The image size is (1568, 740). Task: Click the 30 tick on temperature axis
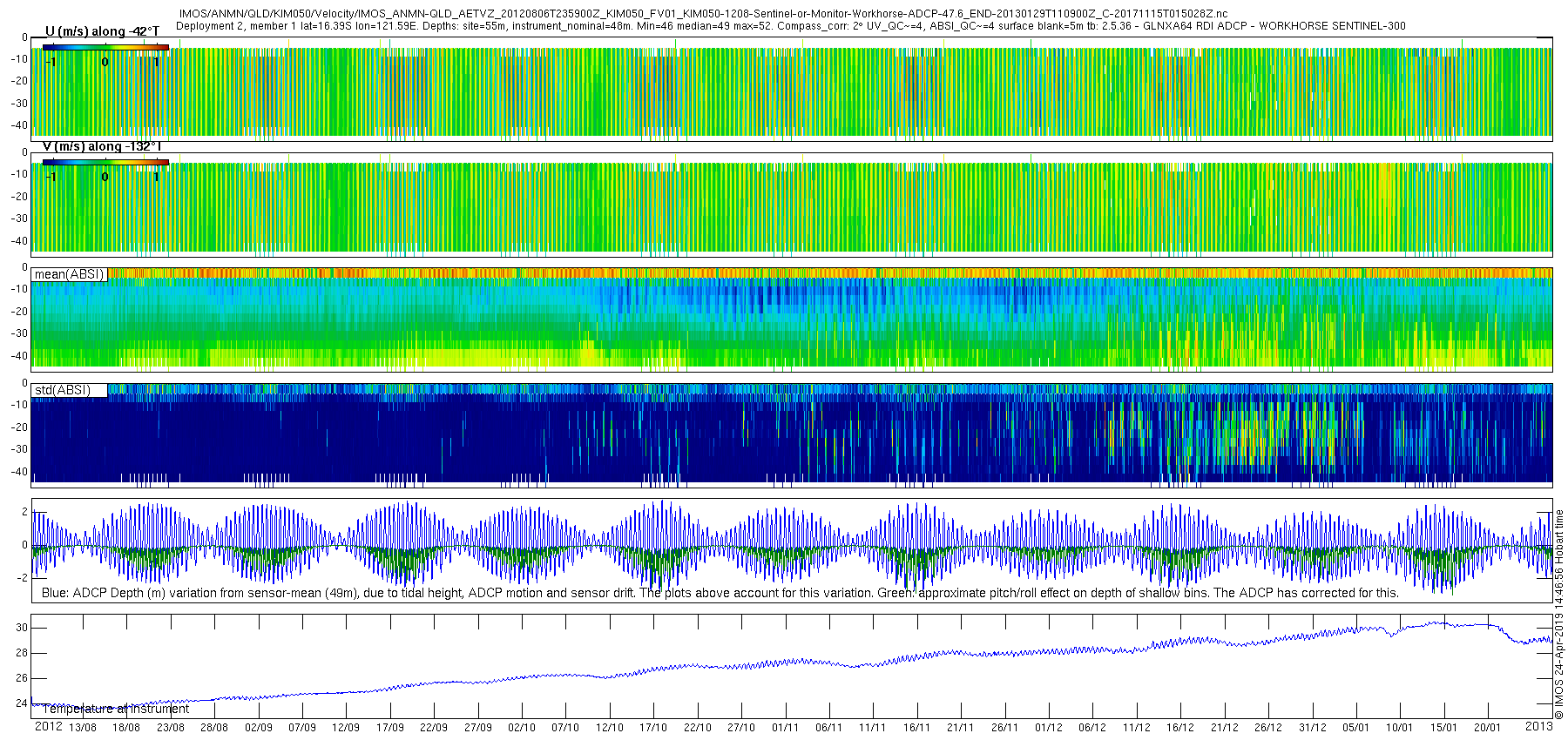22,628
